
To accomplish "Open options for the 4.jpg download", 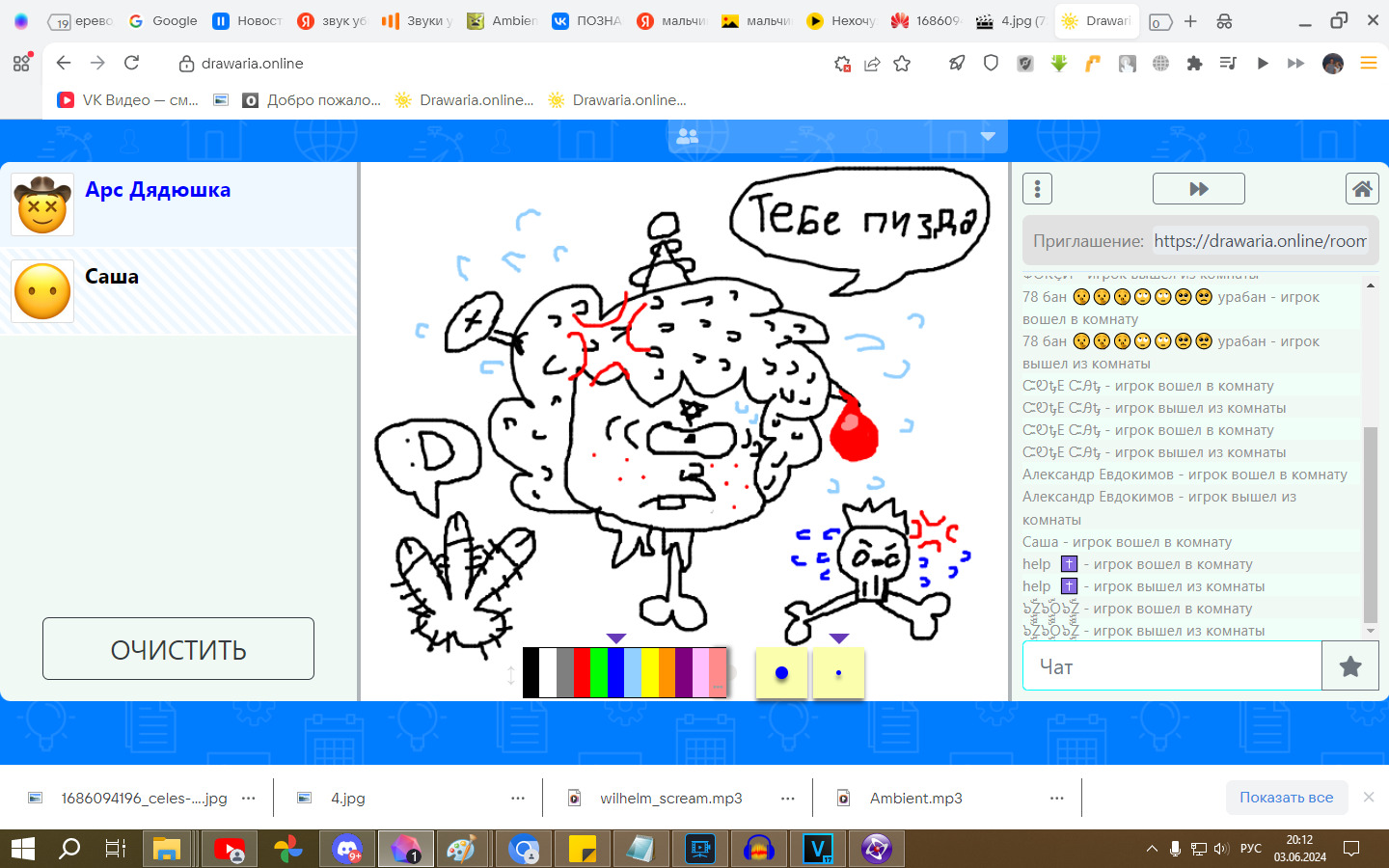I will pyautogui.click(x=518, y=798).
